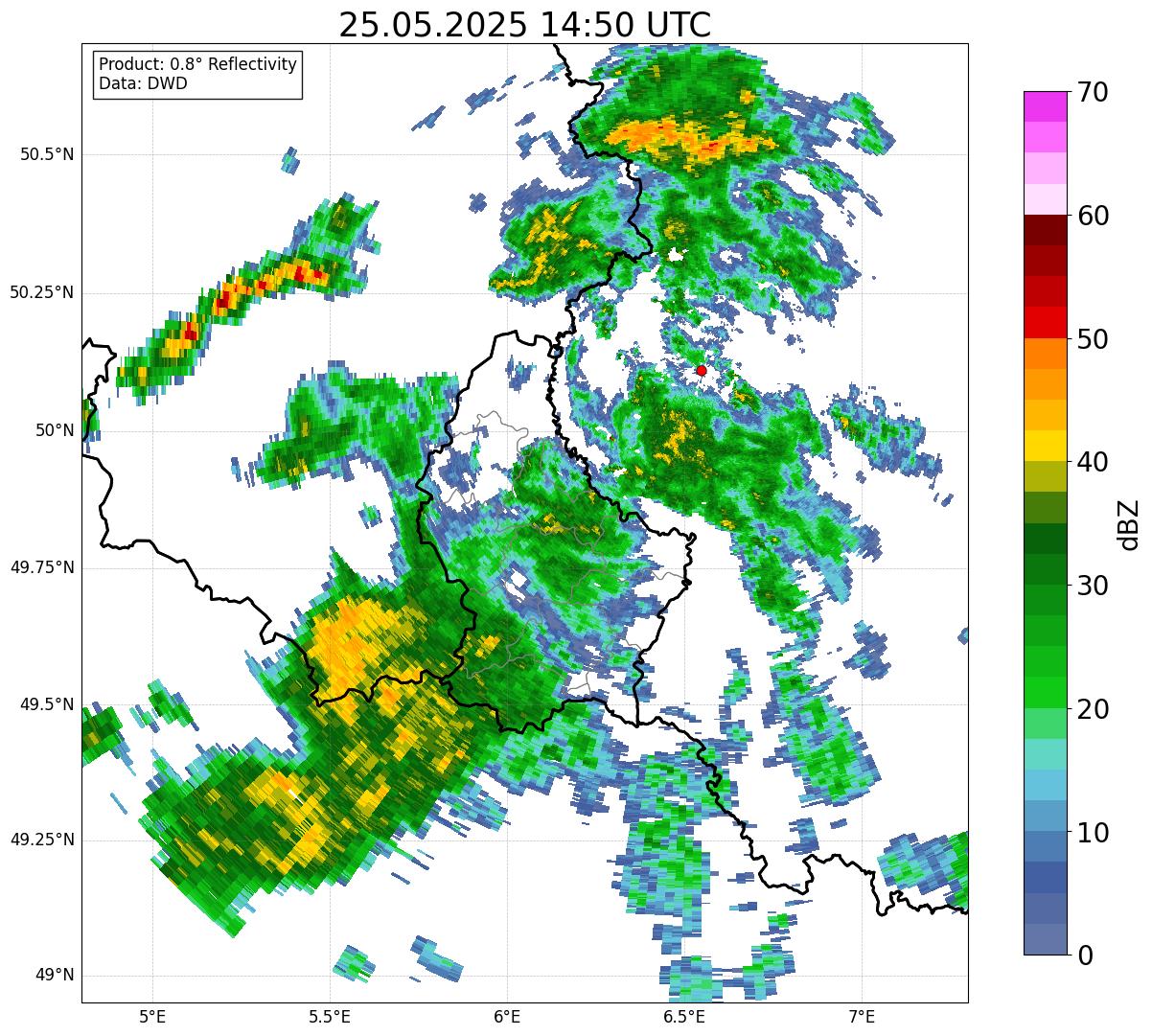The height and width of the screenshot is (1036, 1152).
Task: Click the 10 dBZ colorbar tick label
Action: tap(1093, 833)
